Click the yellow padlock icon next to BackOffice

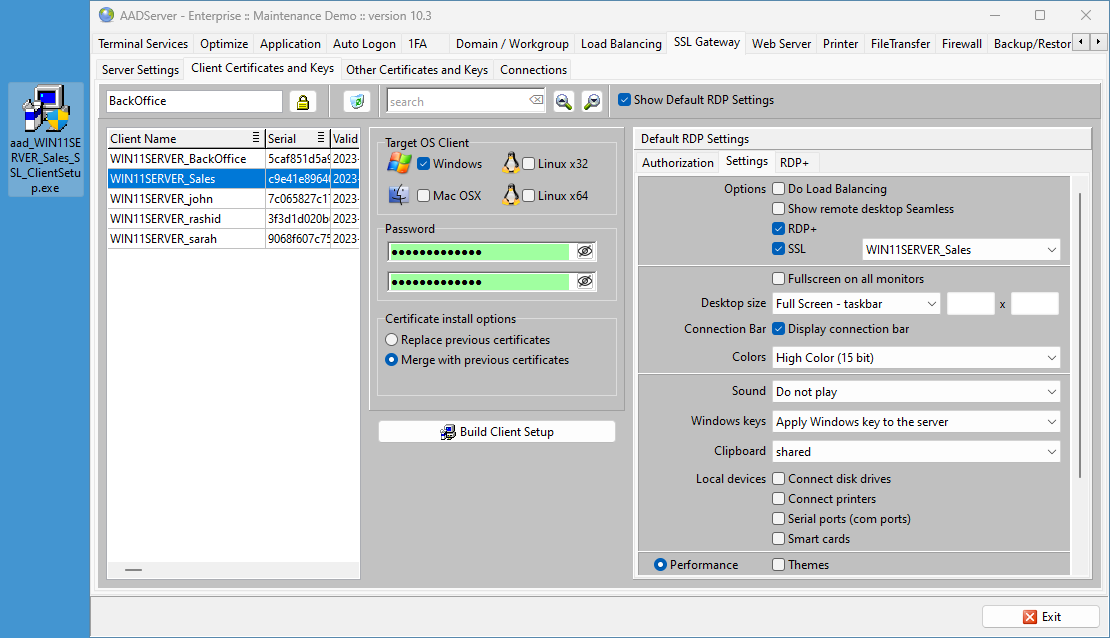coord(303,101)
